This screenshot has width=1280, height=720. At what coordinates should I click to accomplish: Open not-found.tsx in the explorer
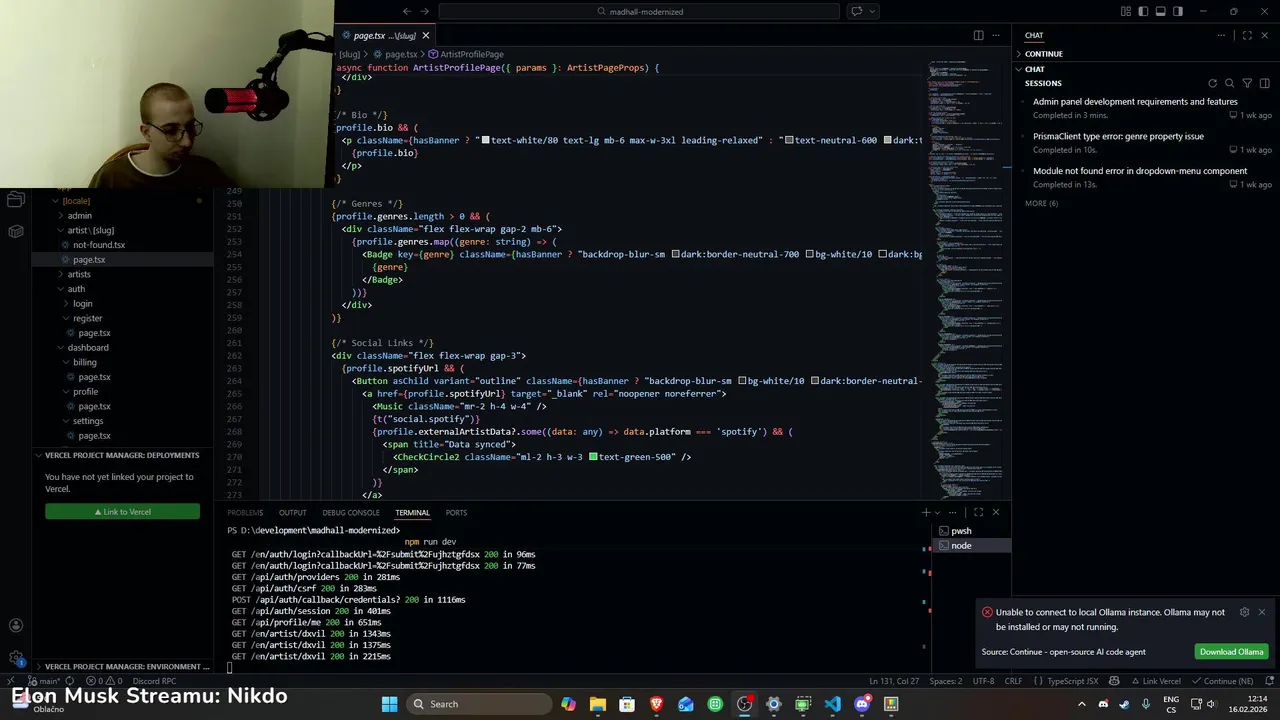(x=99, y=245)
